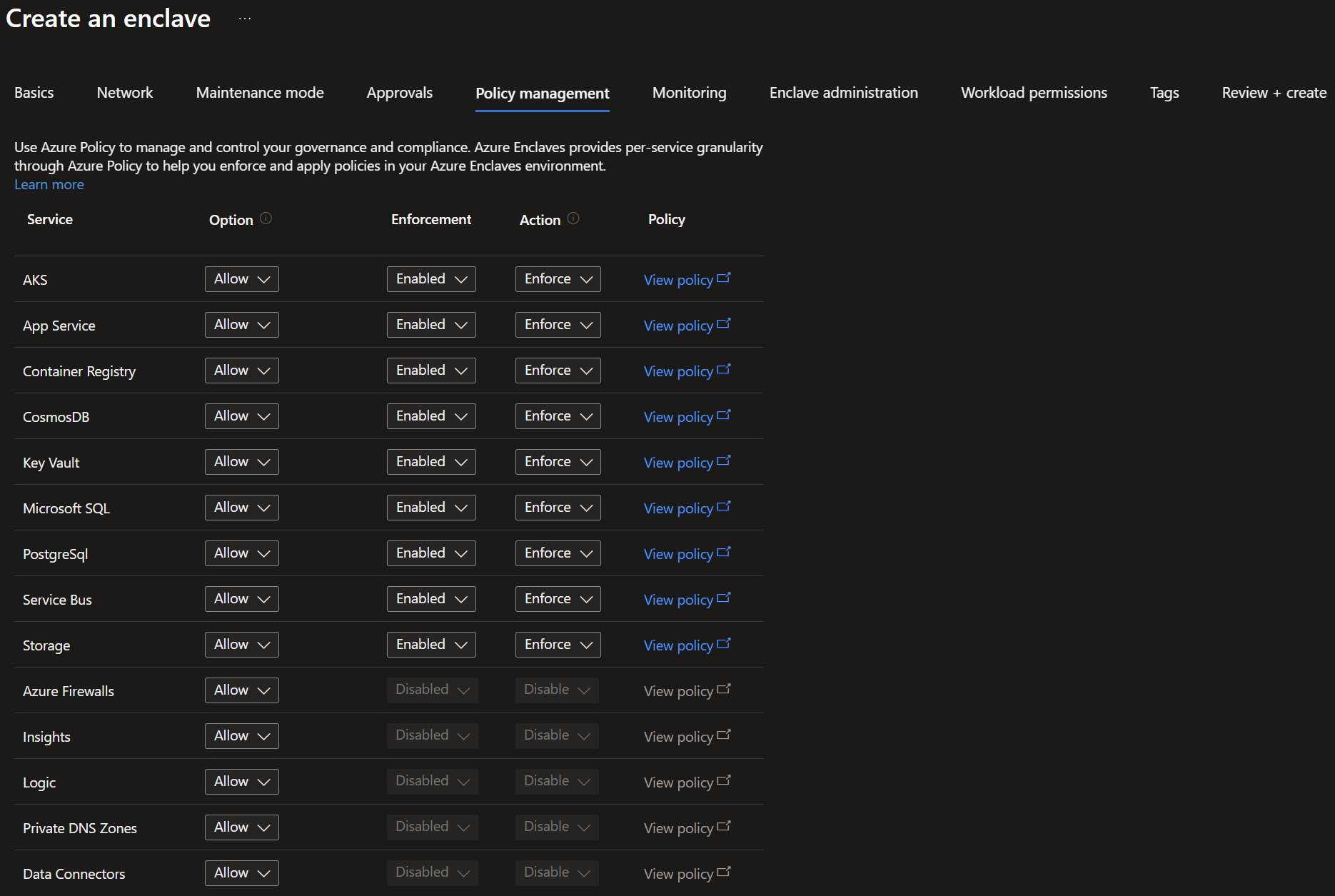The width and height of the screenshot is (1335, 896).
Task: Expand the App Service Enforcement dropdown
Action: click(431, 325)
